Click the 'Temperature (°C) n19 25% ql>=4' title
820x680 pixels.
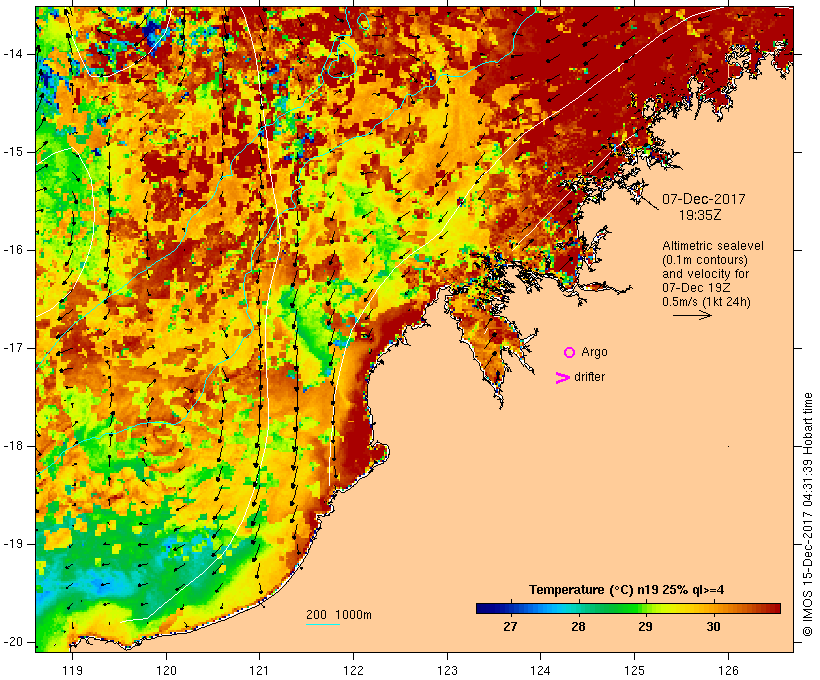tap(627, 590)
